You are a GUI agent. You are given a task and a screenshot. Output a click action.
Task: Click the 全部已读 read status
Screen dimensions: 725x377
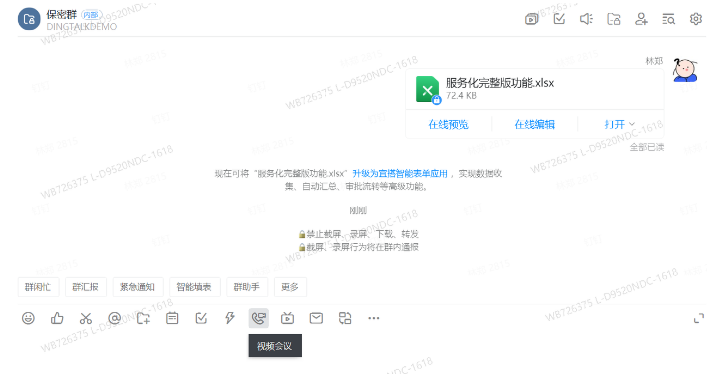tap(647, 147)
